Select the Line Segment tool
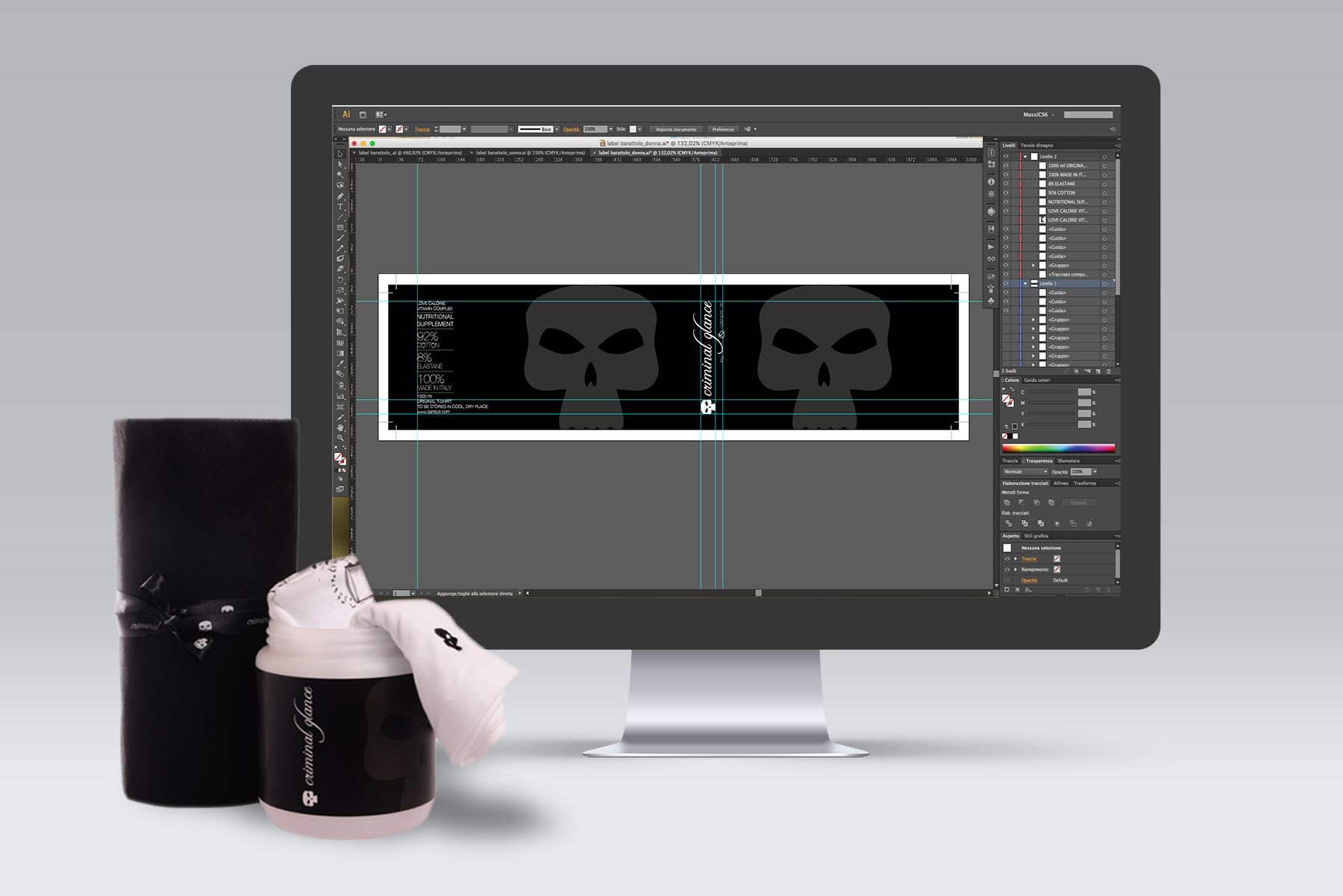The width and height of the screenshot is (1343, 896). point(340,217)
